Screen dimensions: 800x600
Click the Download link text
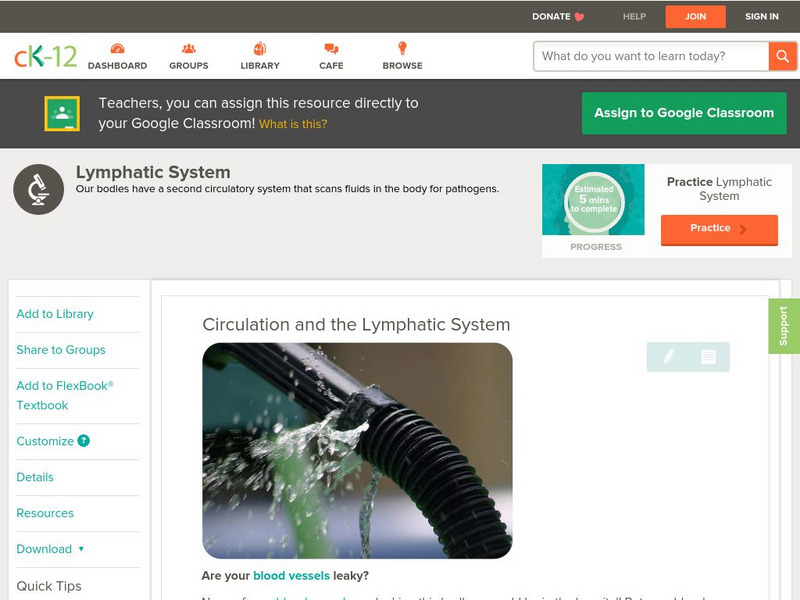tap(44, 549)
